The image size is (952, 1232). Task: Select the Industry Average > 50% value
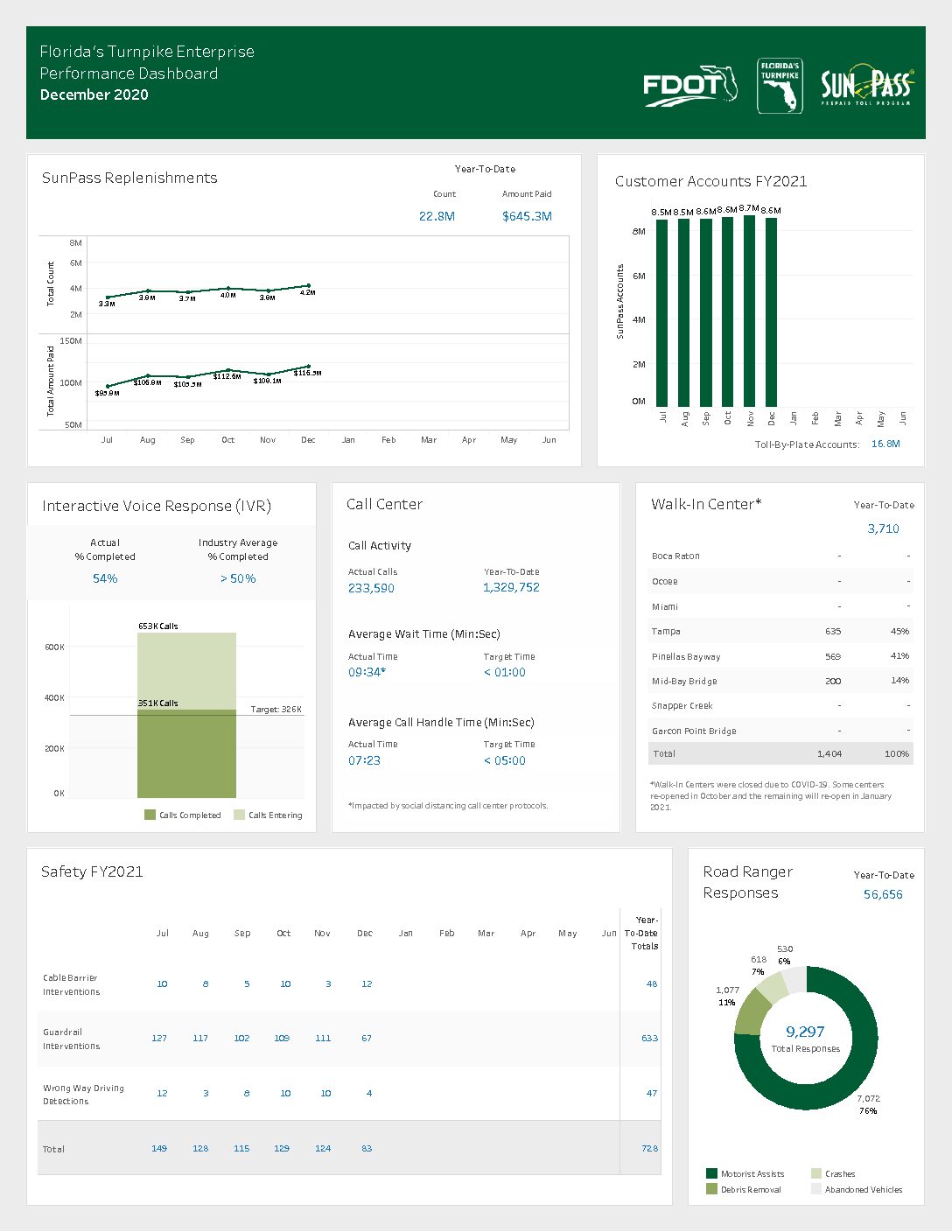(x=238, y=578)
